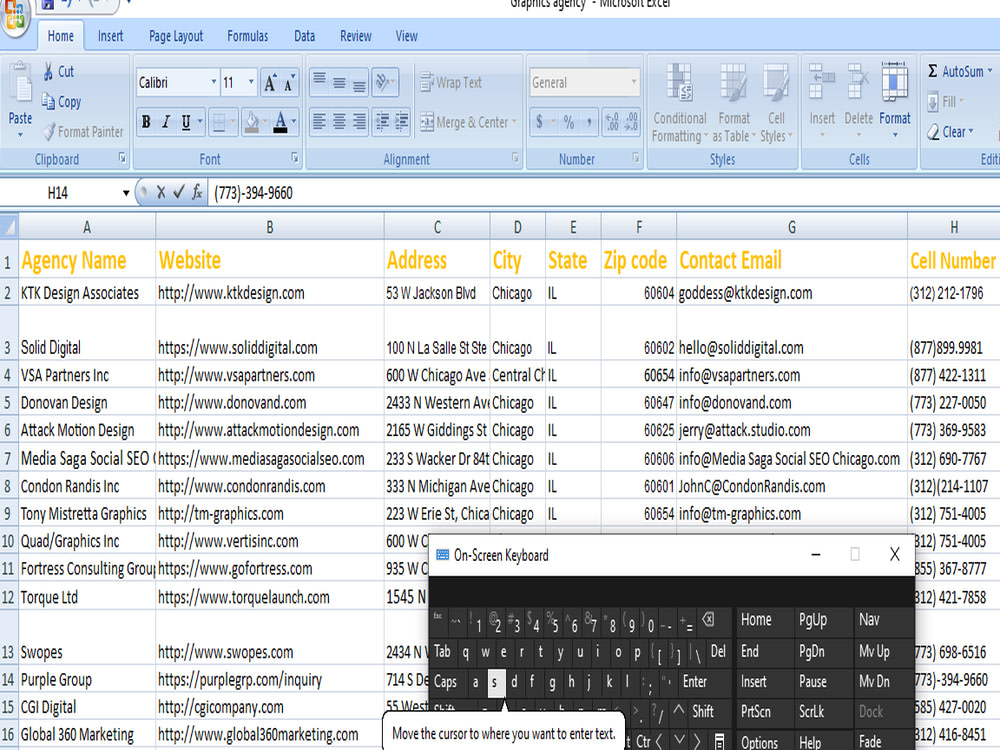Open the General number format dropdown
The image size is (1000, 750).
click(x=633, y=82)
